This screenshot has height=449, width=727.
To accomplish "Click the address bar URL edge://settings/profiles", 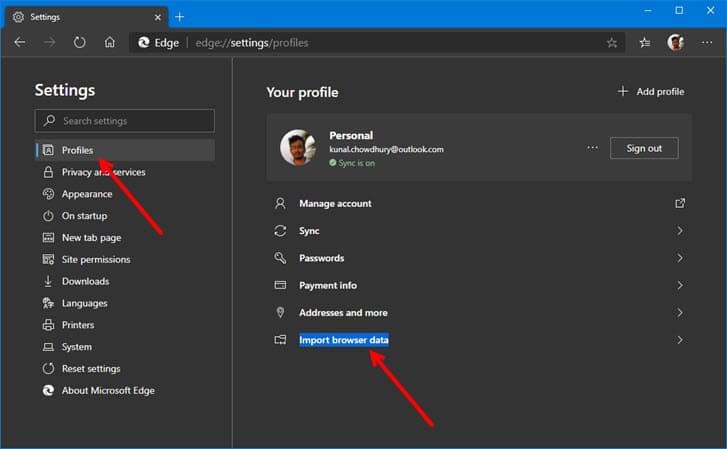I will tap(252, 43).
